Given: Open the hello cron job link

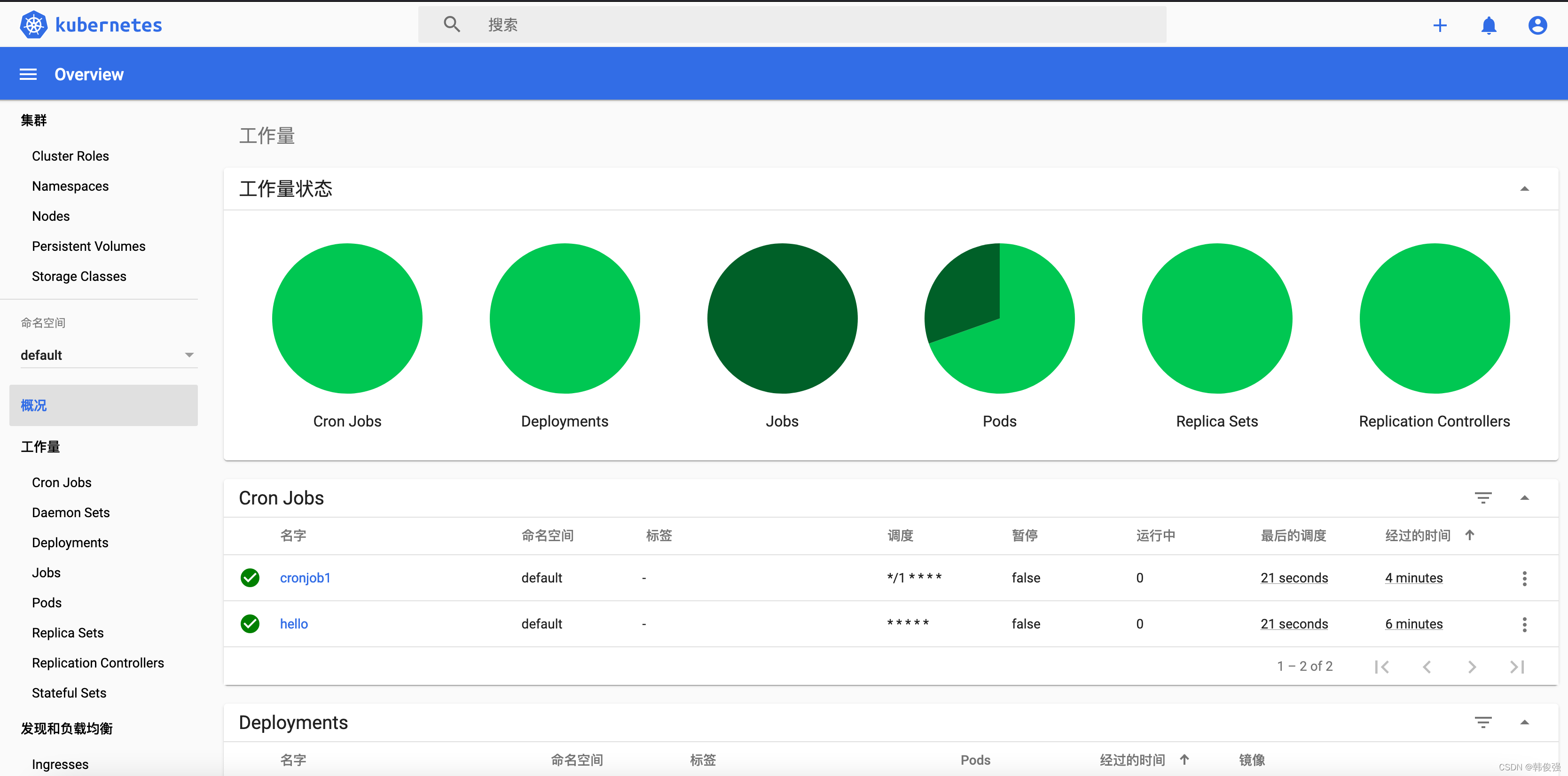Looking at the screenshot, I should 294,625.
